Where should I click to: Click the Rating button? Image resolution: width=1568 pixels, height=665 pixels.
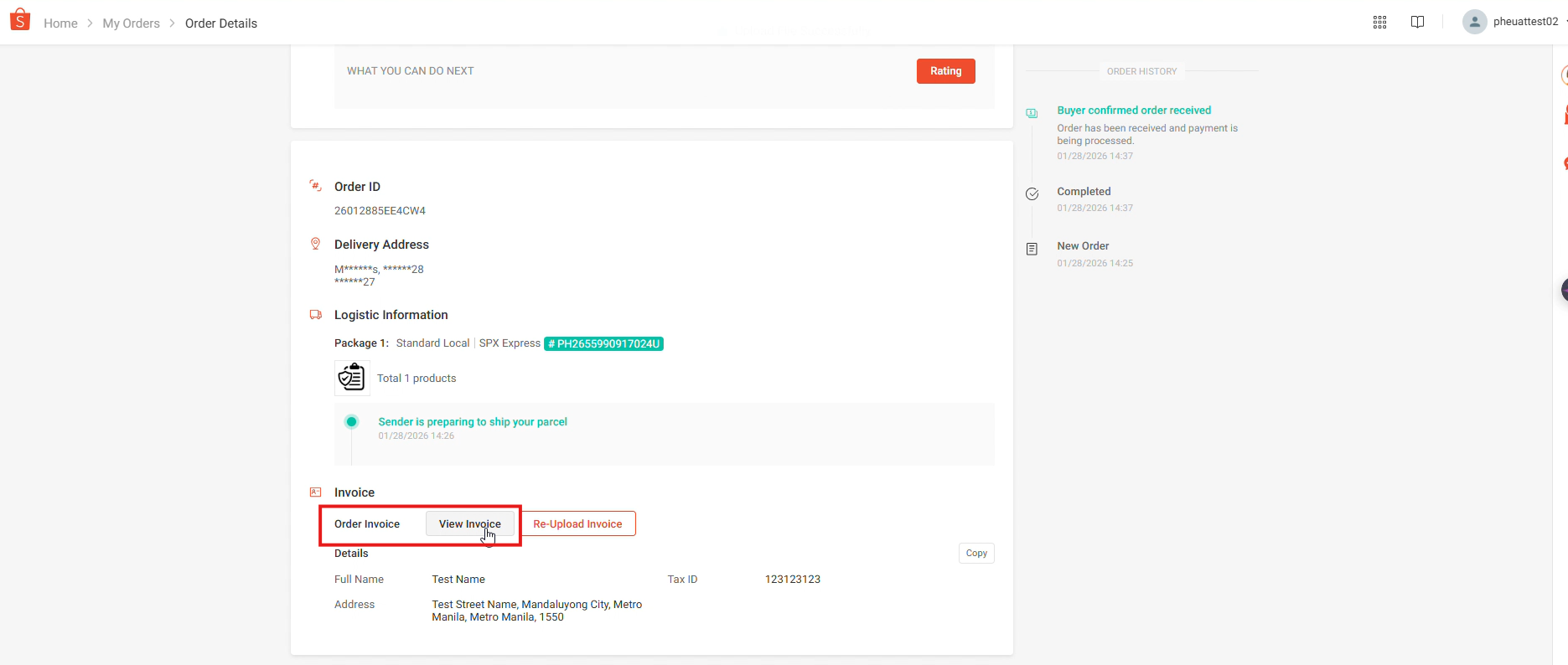coord(946,71)
